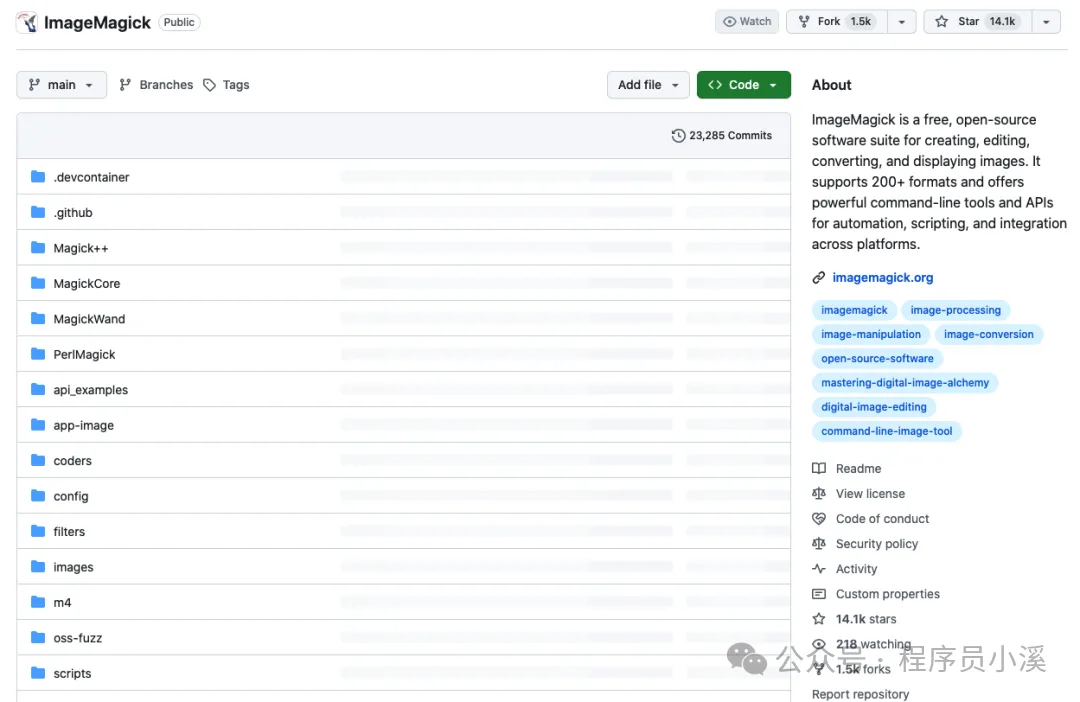The image size is (1080, 702).
Task: Open the View license link
Action: click(870, 494)
